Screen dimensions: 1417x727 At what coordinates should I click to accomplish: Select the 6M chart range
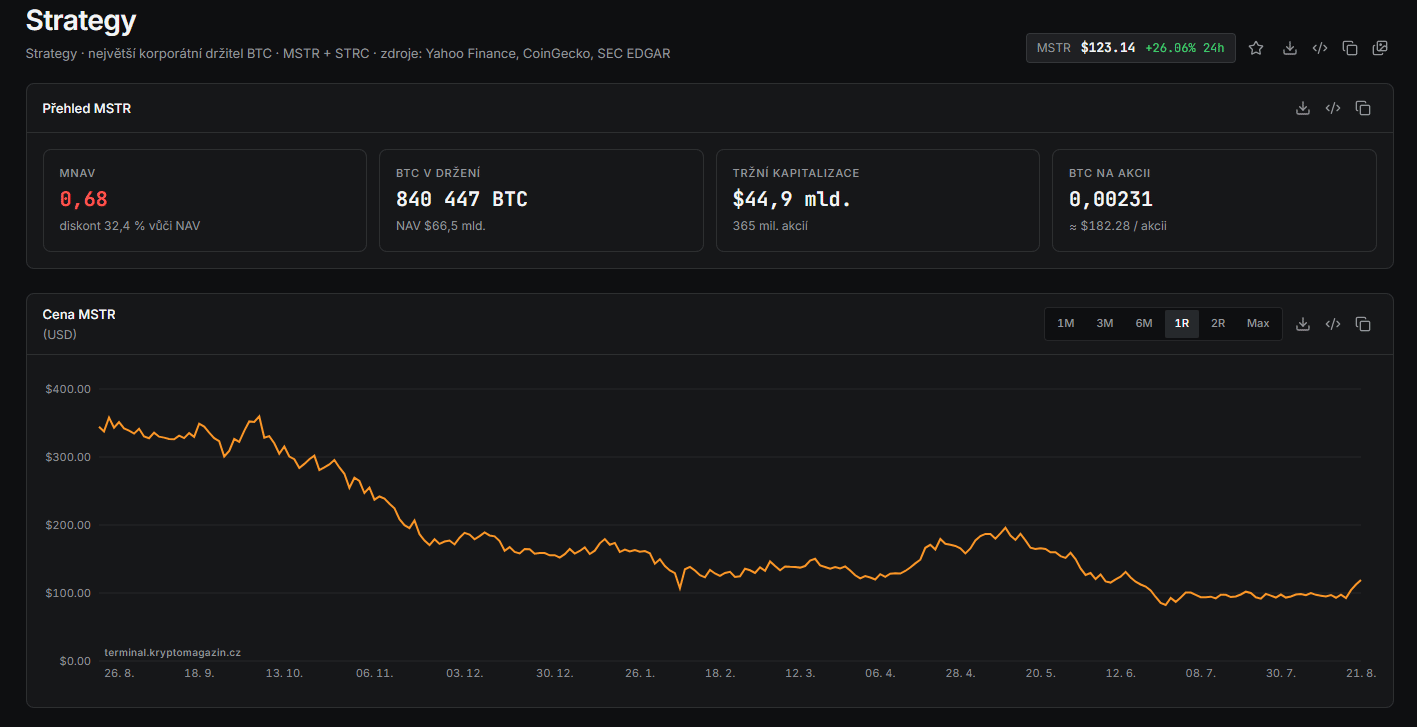[x=1144, y=323]
